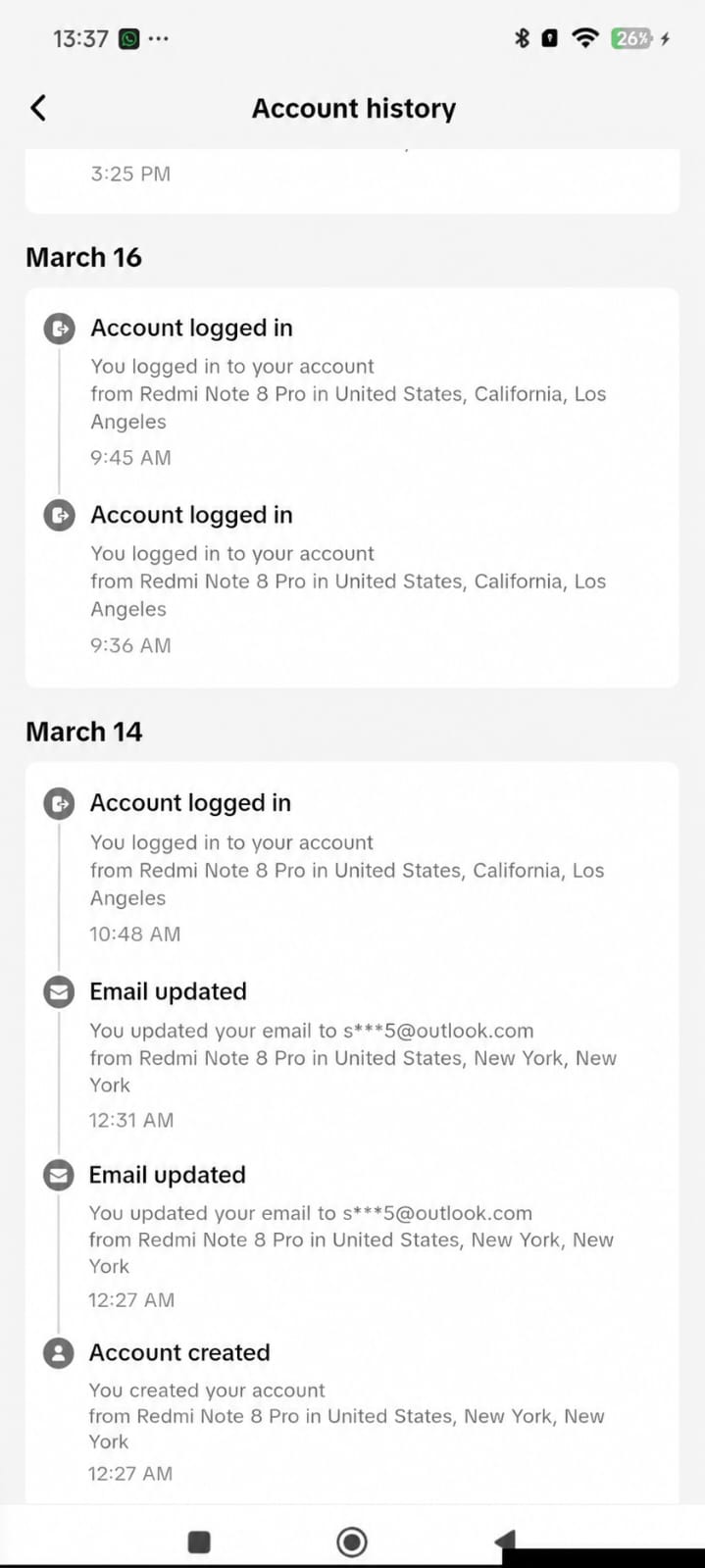
Task: Go back using the header arrow
Action: 38,108
